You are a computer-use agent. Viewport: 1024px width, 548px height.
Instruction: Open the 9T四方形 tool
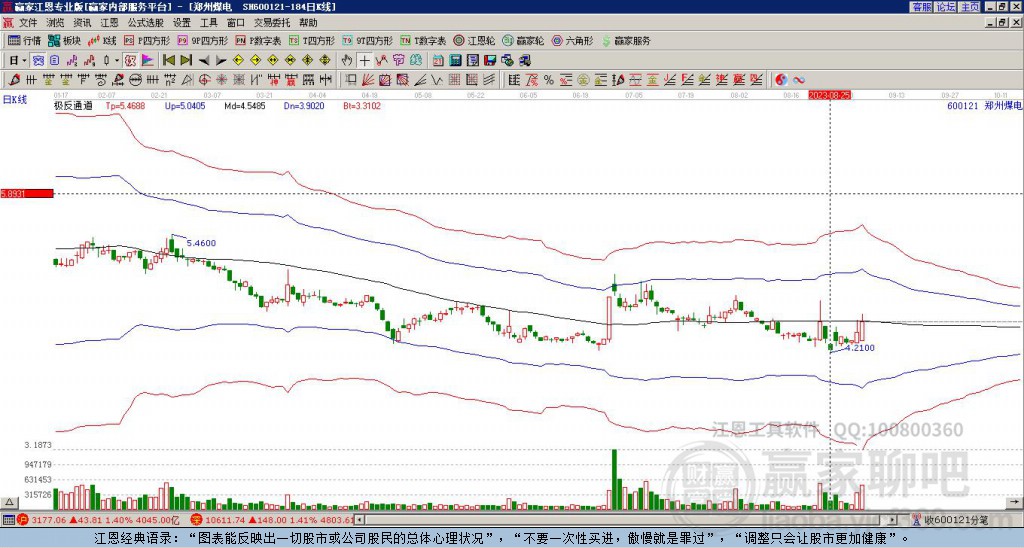[368, 40]
